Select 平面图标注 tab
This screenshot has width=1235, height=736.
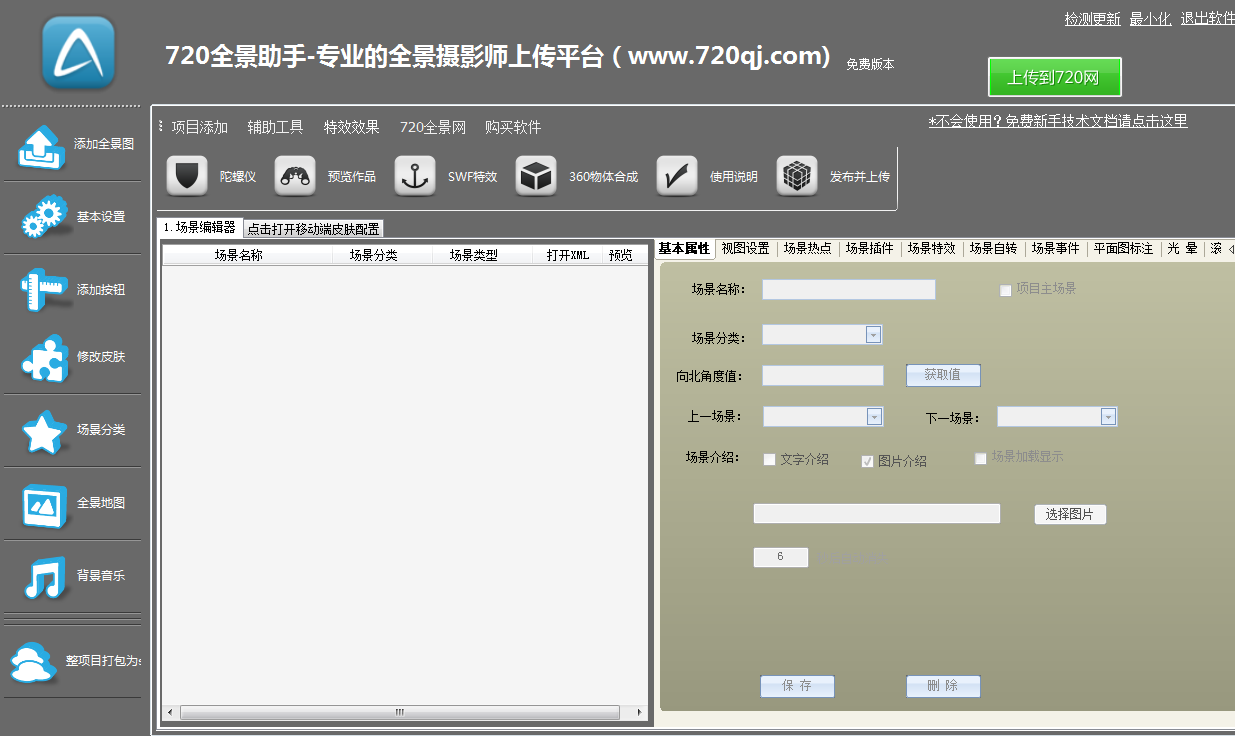[x=1123, y=249]
